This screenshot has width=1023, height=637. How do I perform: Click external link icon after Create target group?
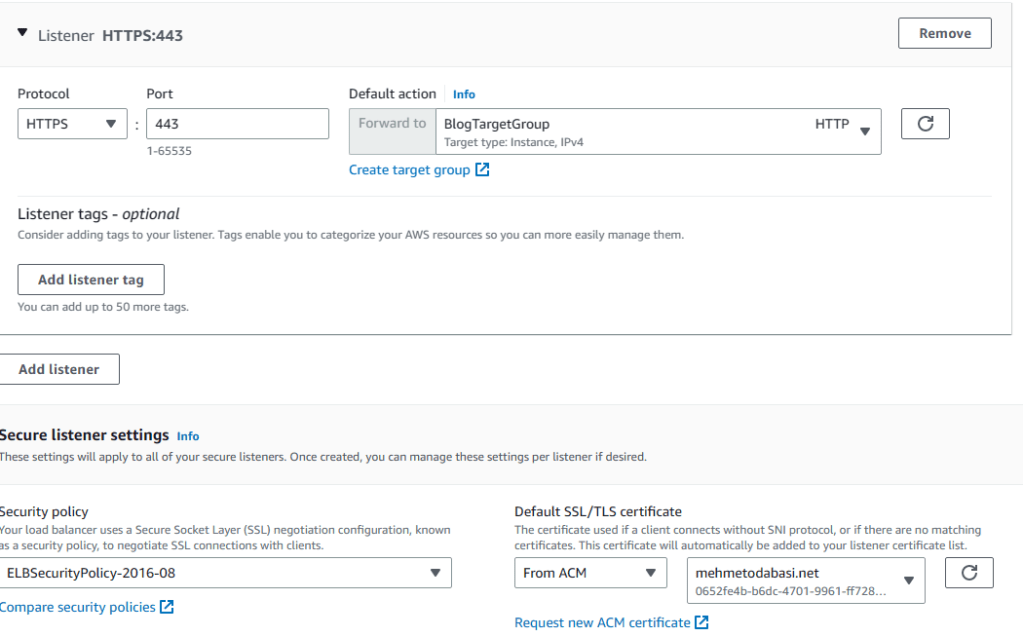[482, 170]
